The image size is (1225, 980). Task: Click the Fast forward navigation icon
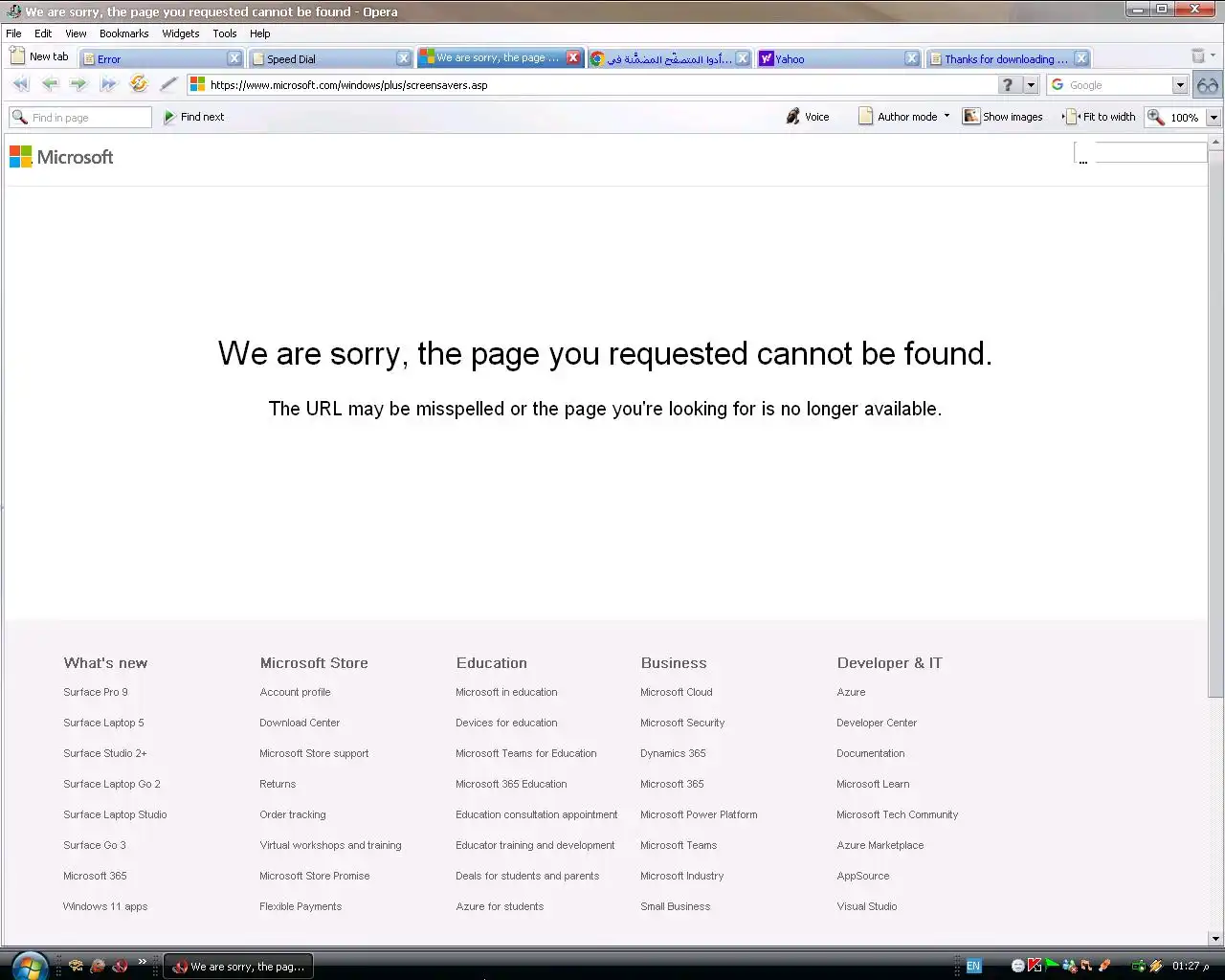point(108,84)
